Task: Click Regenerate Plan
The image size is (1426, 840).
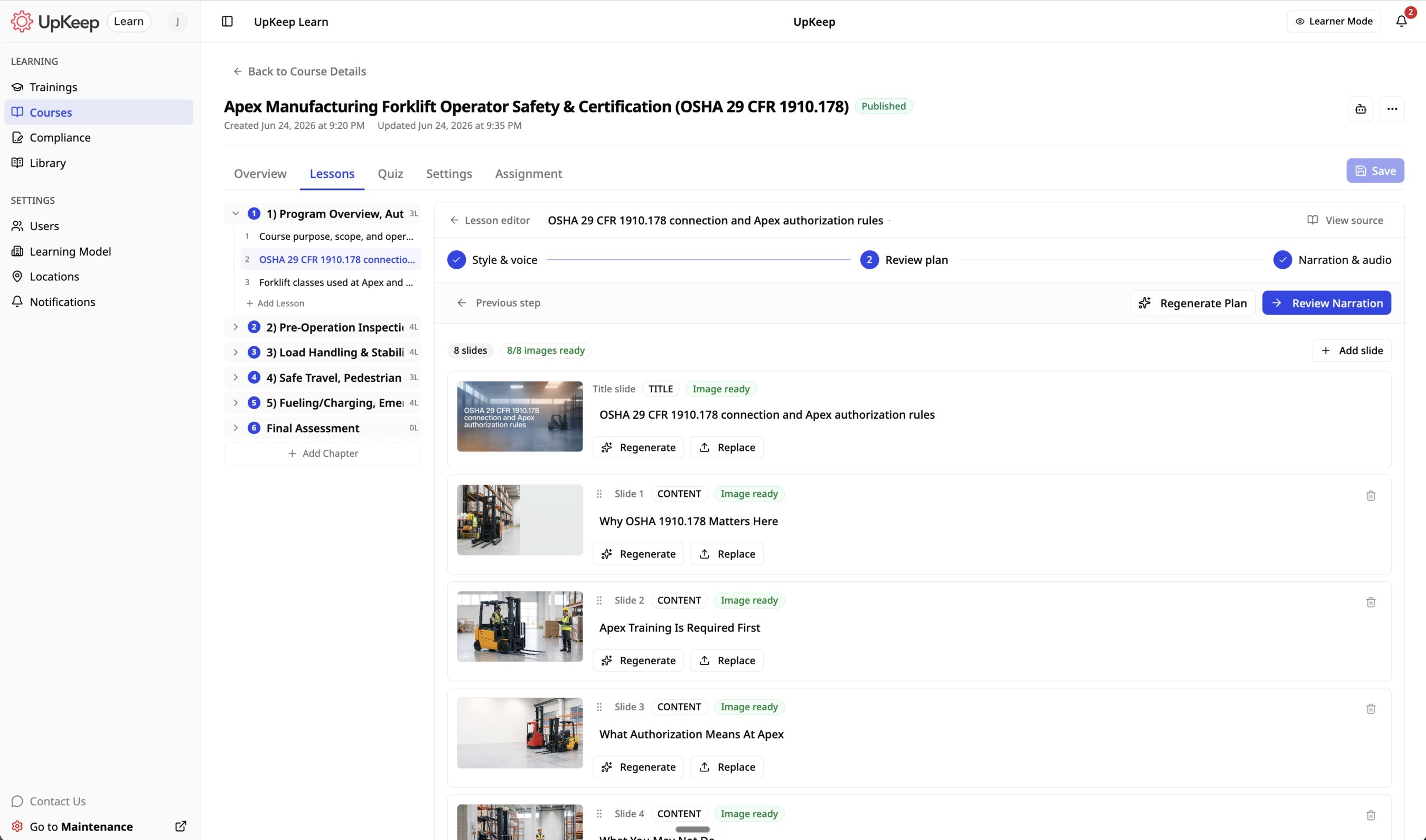Action: point(1193,303)
